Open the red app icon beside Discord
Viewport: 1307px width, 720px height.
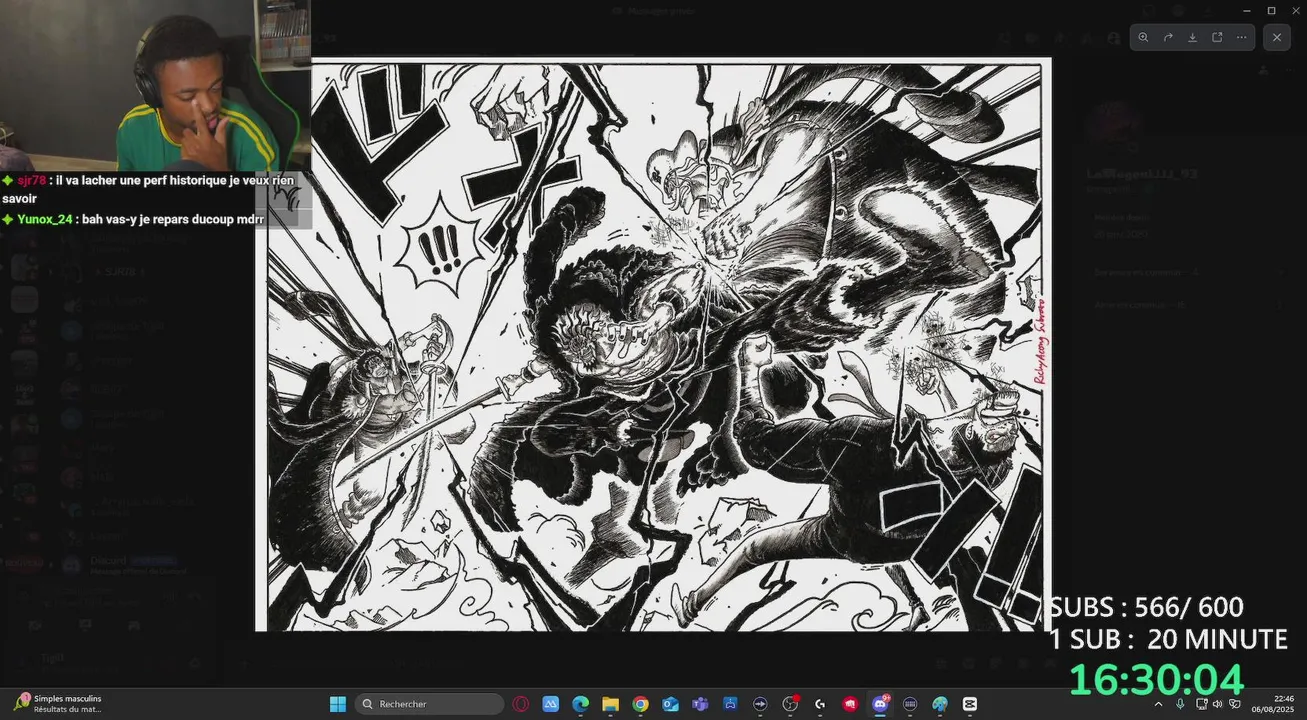coord(851,704)
